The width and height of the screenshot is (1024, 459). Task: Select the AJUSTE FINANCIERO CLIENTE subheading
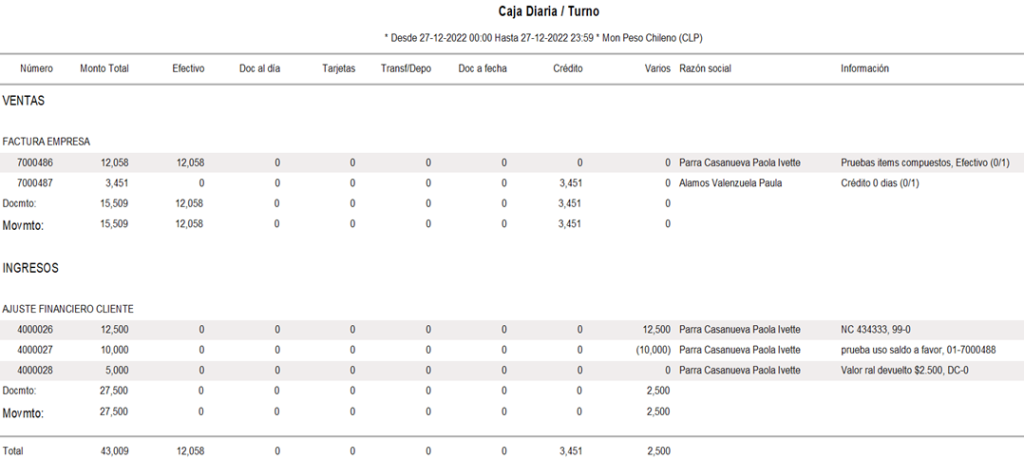point(68,309)
